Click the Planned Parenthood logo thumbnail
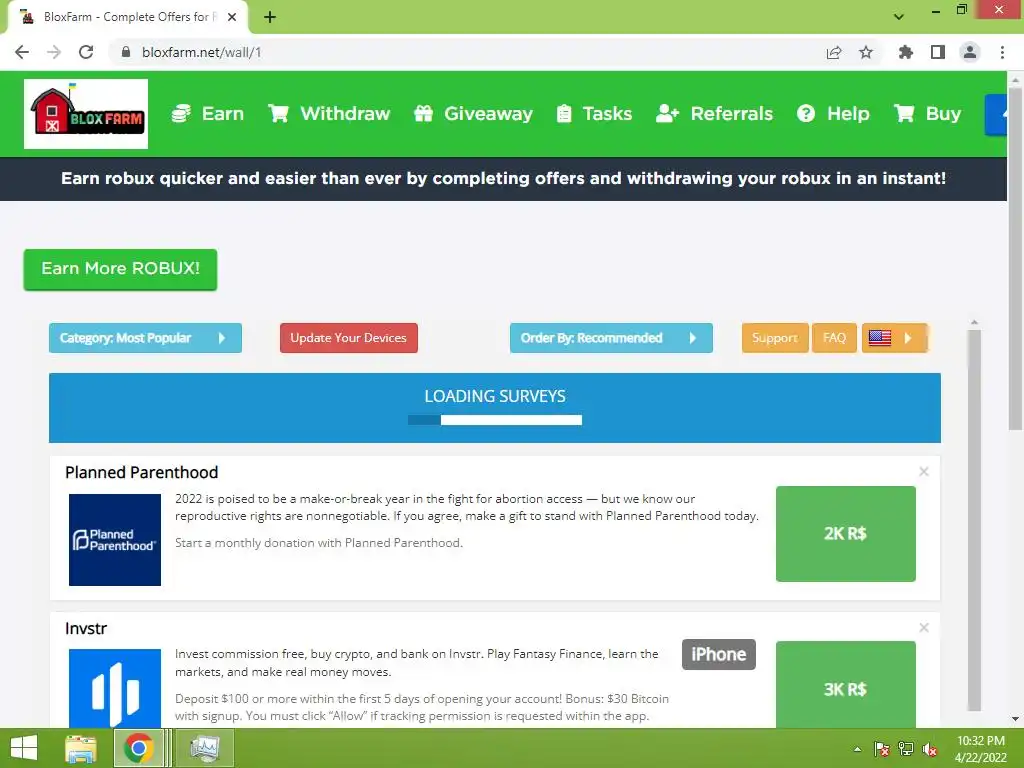Screen dimensions: 1024x768 115,539
